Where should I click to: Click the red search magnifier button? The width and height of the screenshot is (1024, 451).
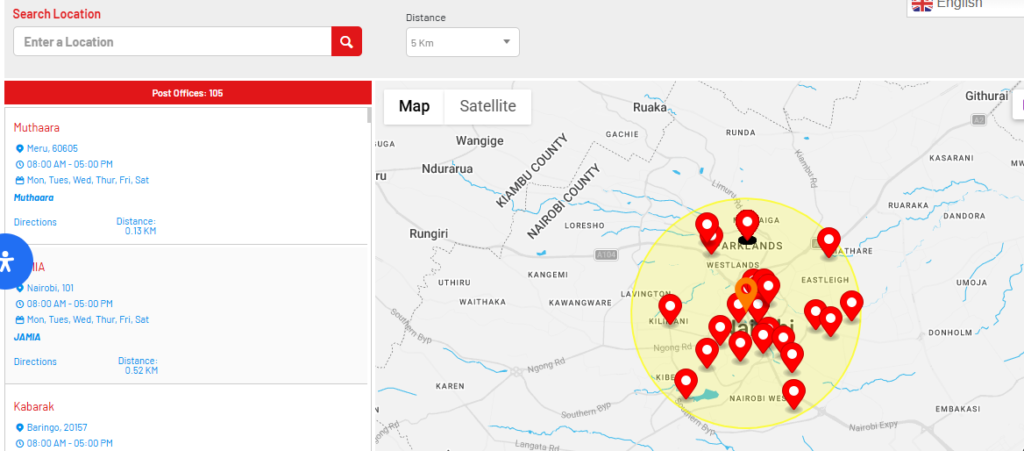346,42
